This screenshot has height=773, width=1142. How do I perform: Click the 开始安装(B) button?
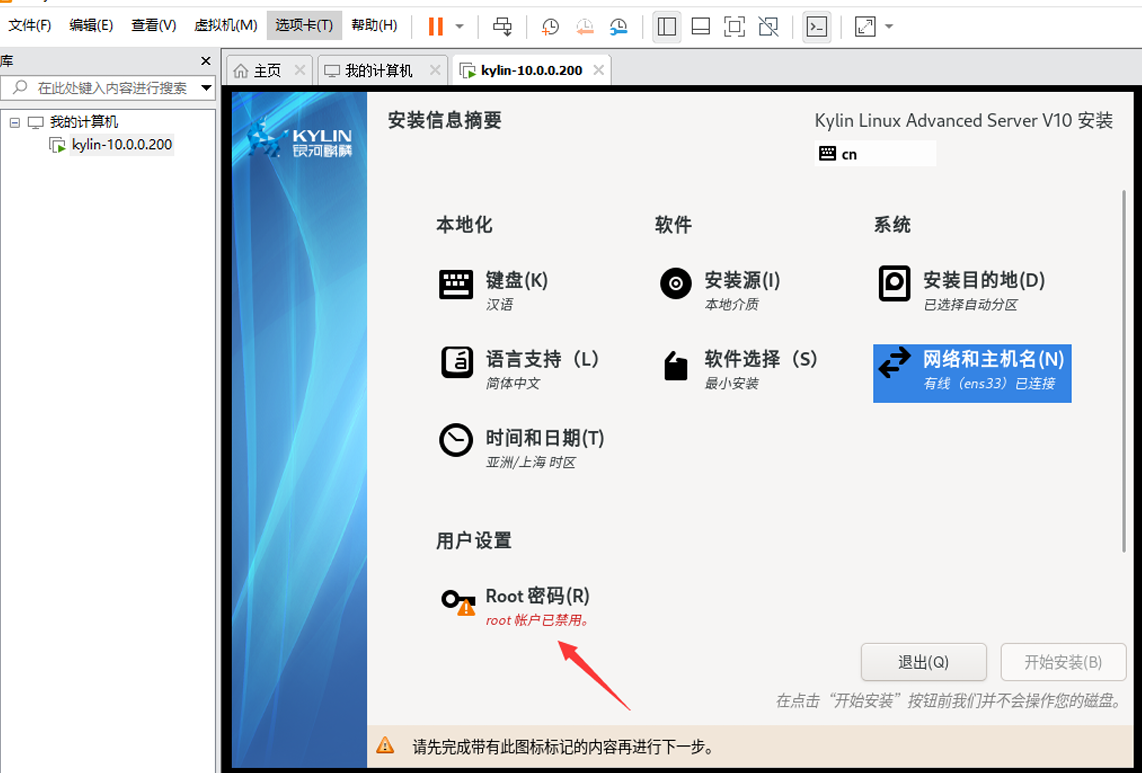(x=1063, y=662)
